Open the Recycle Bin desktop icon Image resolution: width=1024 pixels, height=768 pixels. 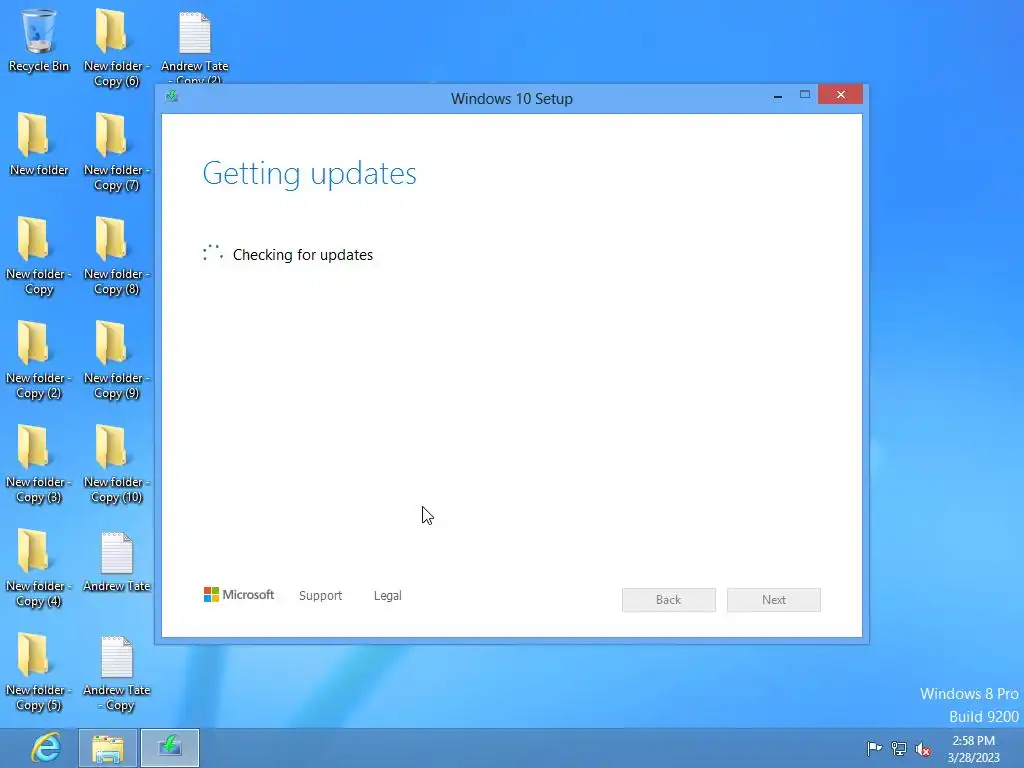coord(39,40)
